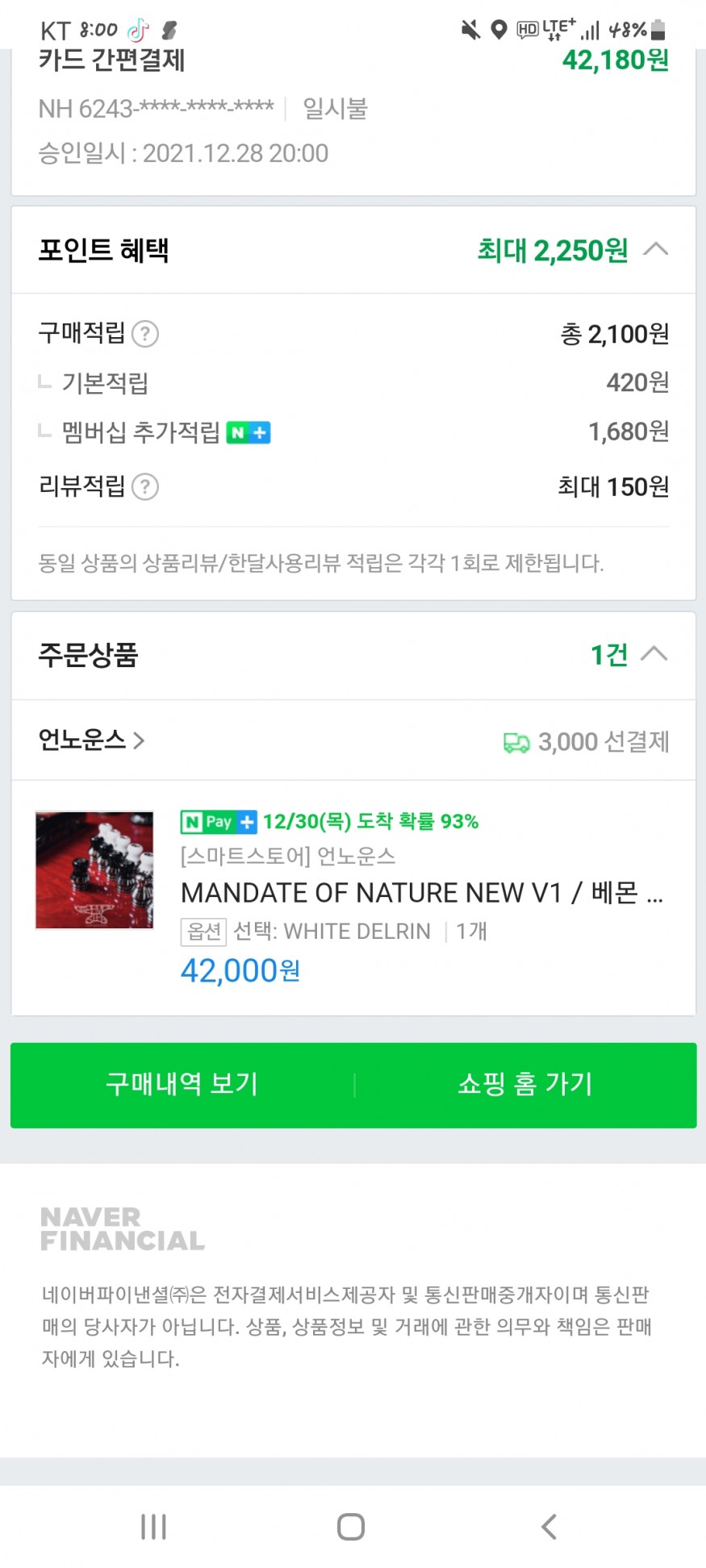This screenshot has height=1568, width=706.
Task: Open the 언노운스 store page
Action: click(x=91, y=740)
